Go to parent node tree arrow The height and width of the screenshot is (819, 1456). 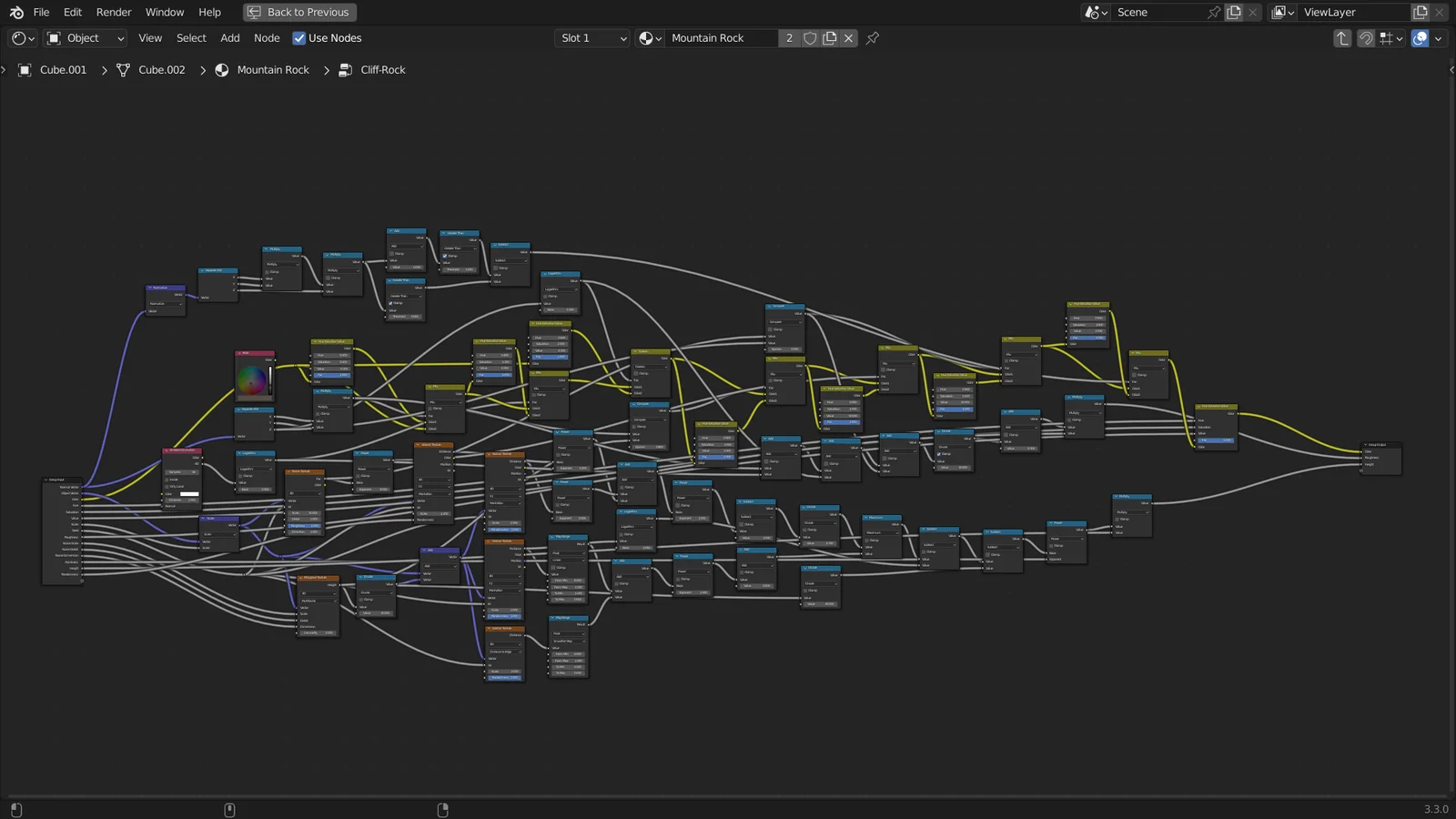(x=1342, y=38)
